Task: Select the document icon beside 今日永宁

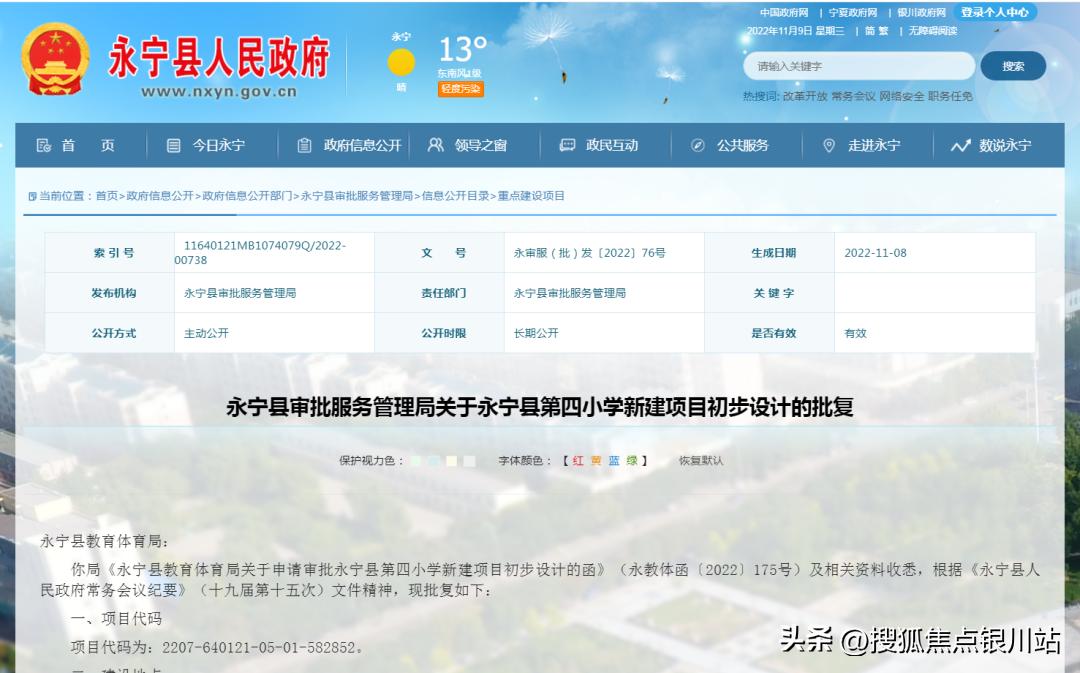Action: [x=172, y=145]
